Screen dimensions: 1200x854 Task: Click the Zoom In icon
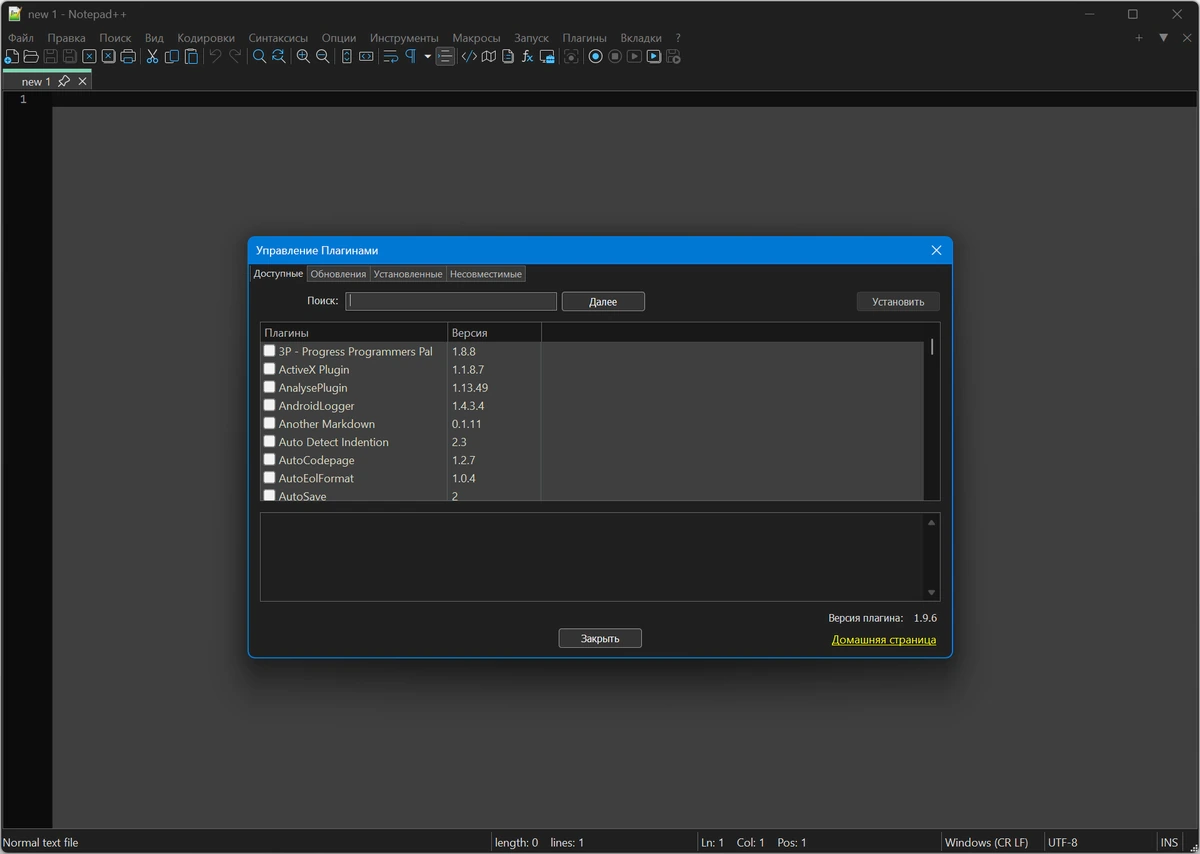click(x=303, y=57)
